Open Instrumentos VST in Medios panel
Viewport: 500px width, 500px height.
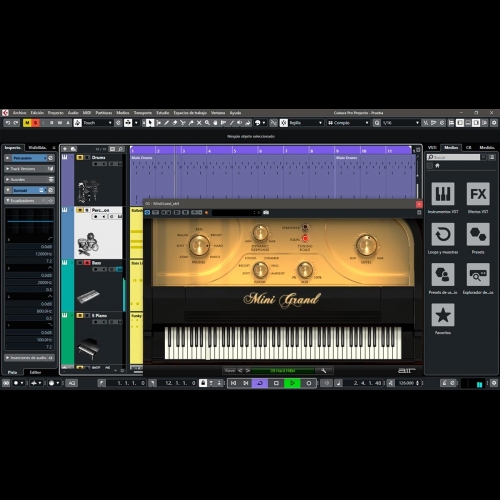click(443, 194)
